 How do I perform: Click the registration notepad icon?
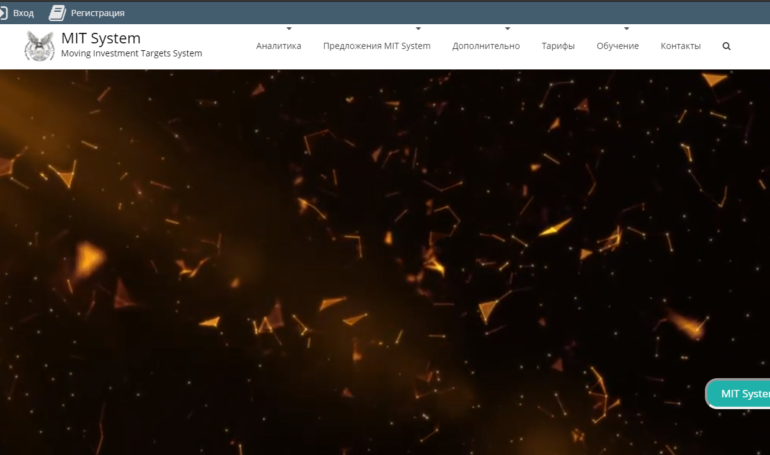click(x=57, y=13)
